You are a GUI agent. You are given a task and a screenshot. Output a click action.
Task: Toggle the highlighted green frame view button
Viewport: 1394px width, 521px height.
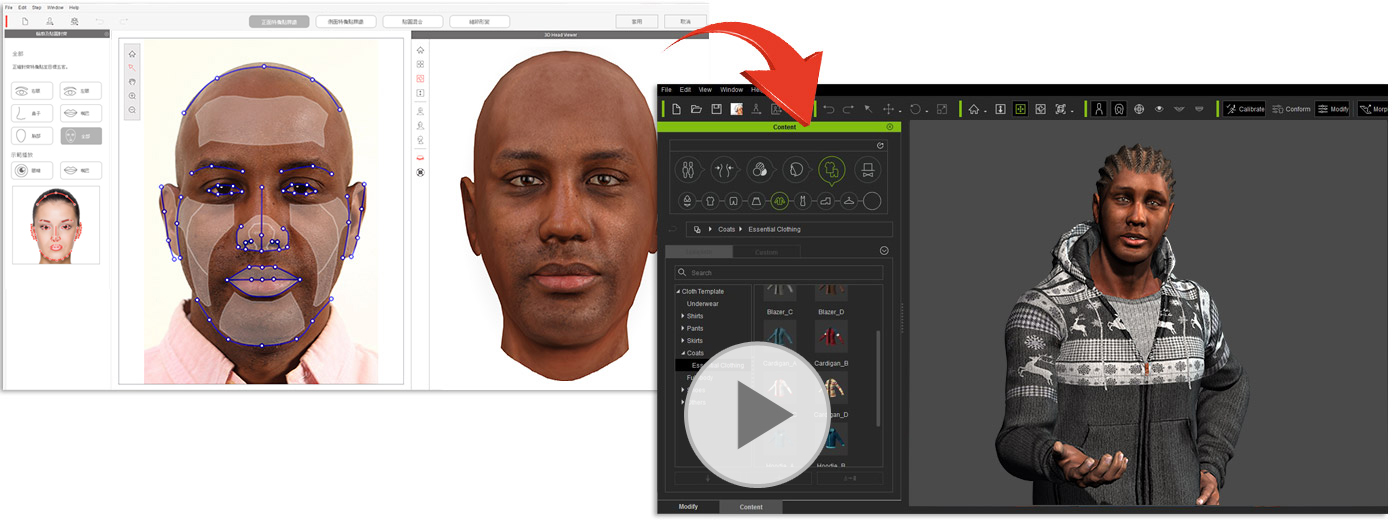[x=1020, y=109]
